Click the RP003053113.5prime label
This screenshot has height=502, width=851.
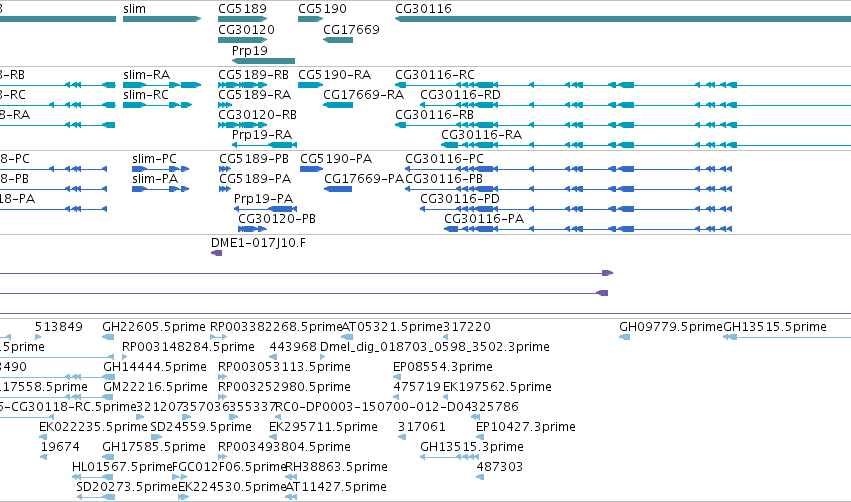[x=284, y=367]
